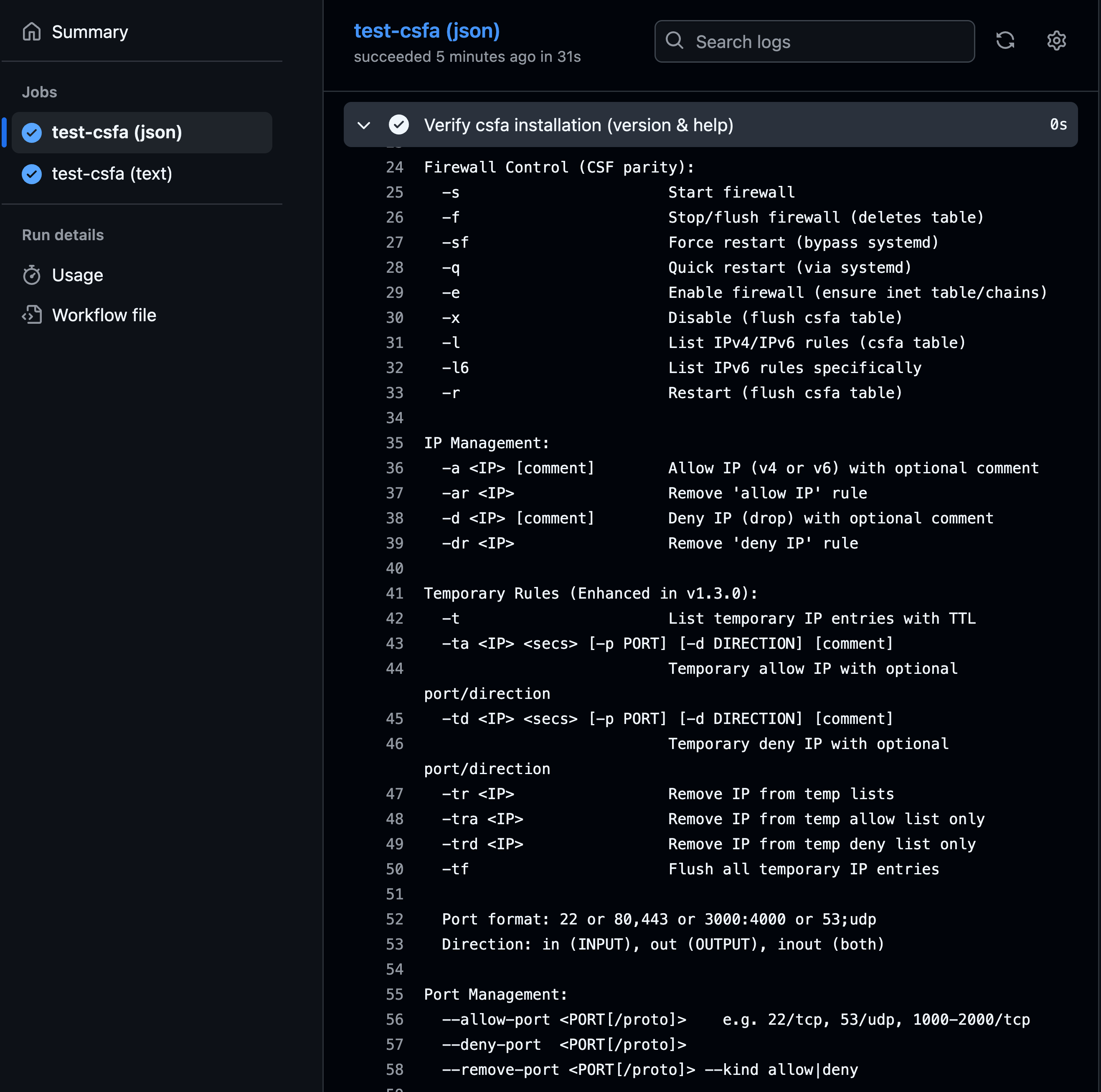Click the 'Run details' sidebar heading

point(63,235)
